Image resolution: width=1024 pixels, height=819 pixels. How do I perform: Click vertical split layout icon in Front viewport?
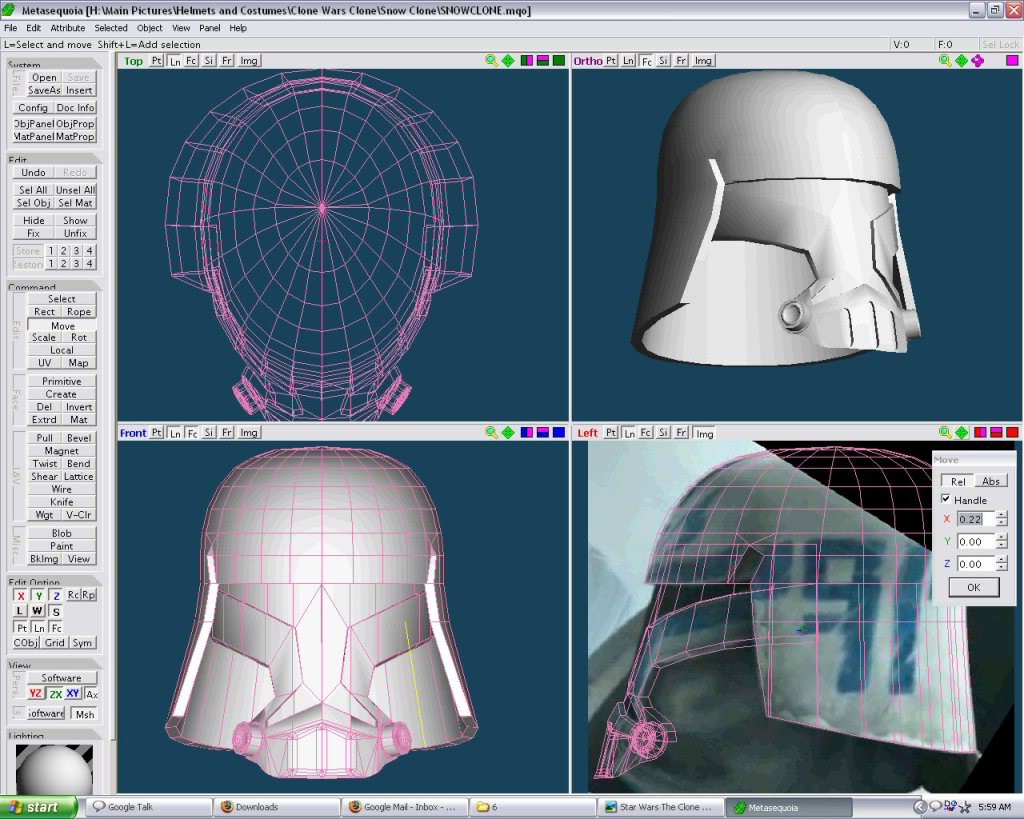click(527, 432)
